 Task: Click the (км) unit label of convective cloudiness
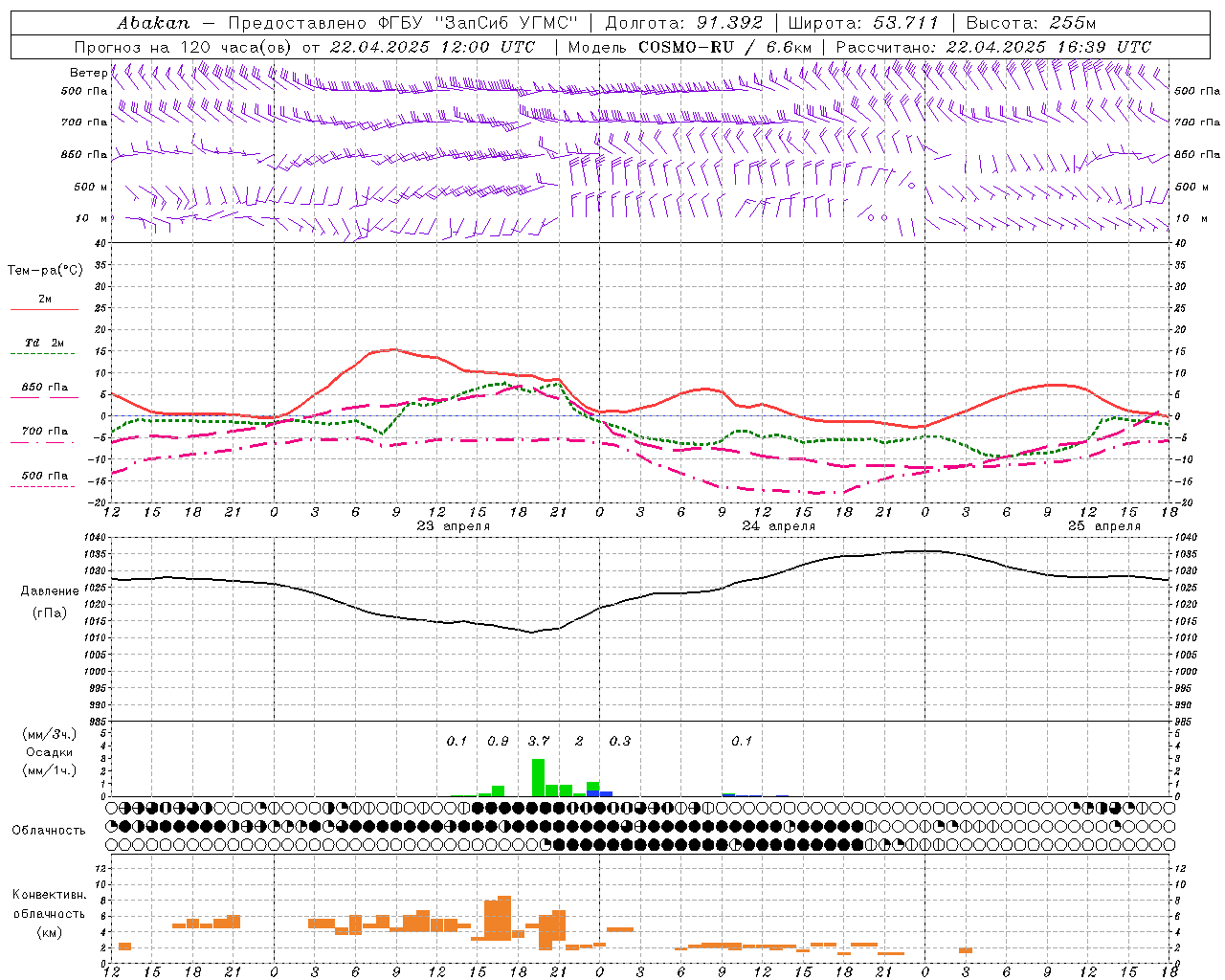click(x=50, y=932)
